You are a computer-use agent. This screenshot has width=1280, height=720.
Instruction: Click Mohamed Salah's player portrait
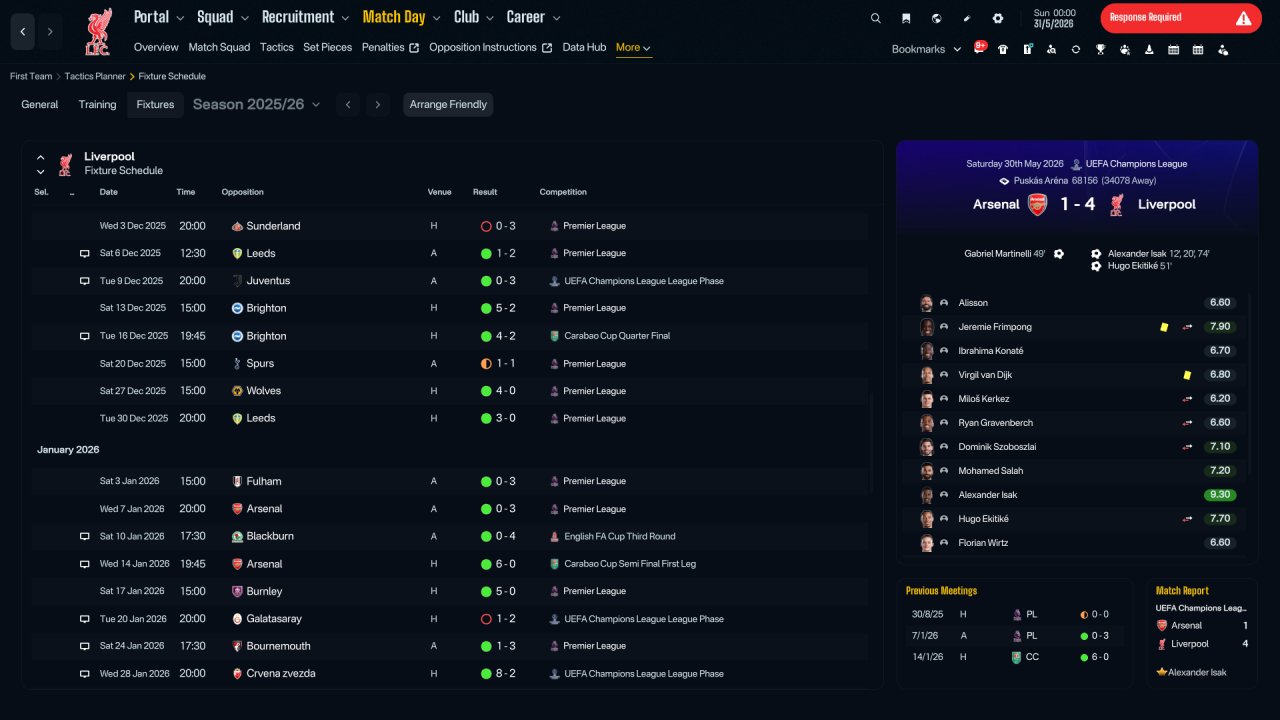tap(927, 471)
